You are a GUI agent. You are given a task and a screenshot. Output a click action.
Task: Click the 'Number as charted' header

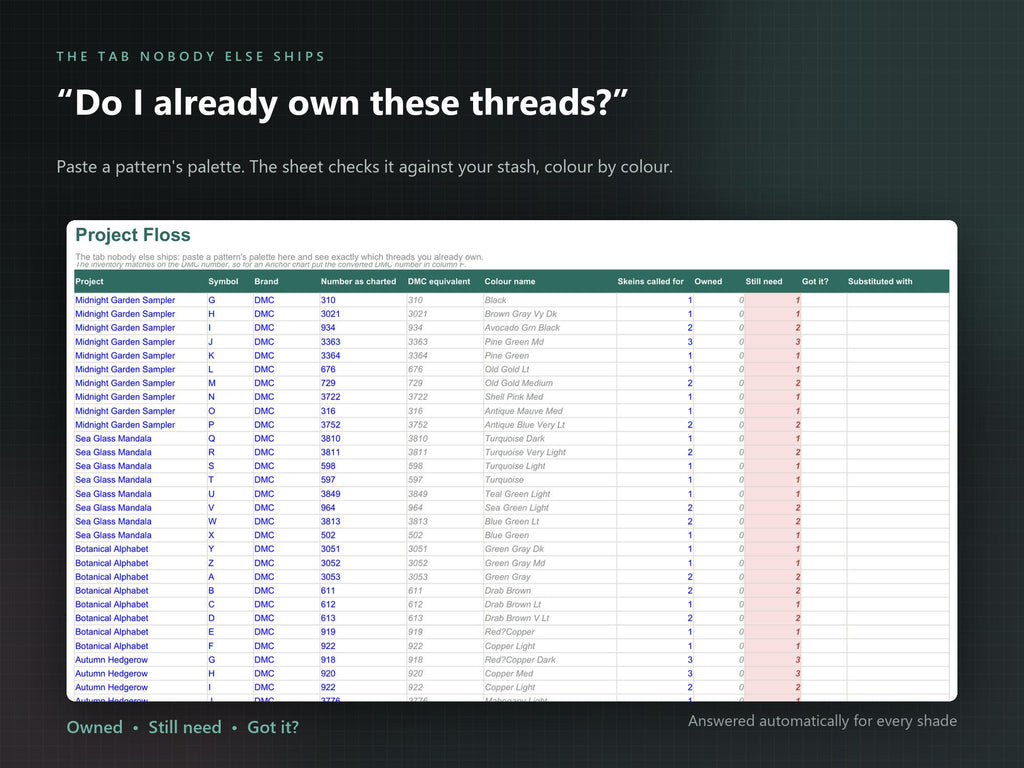(359, 281)
